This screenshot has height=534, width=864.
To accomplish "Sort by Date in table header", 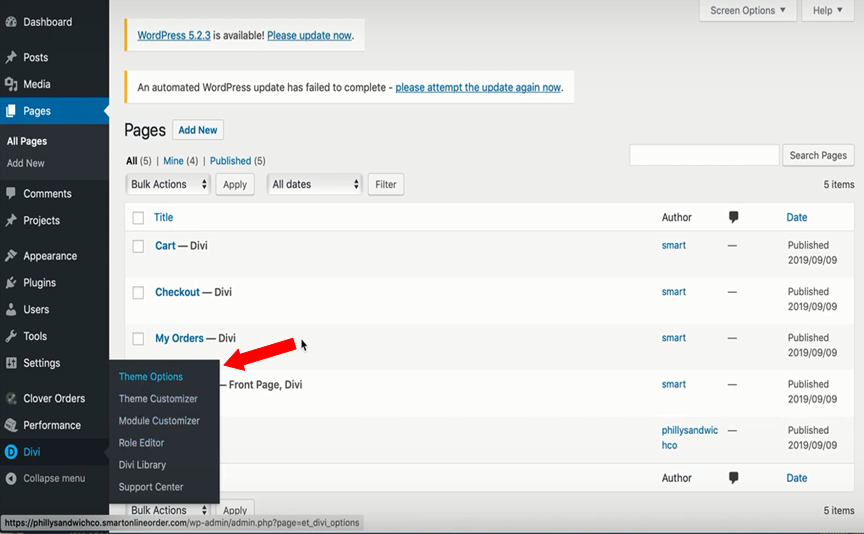I will 796,217.
